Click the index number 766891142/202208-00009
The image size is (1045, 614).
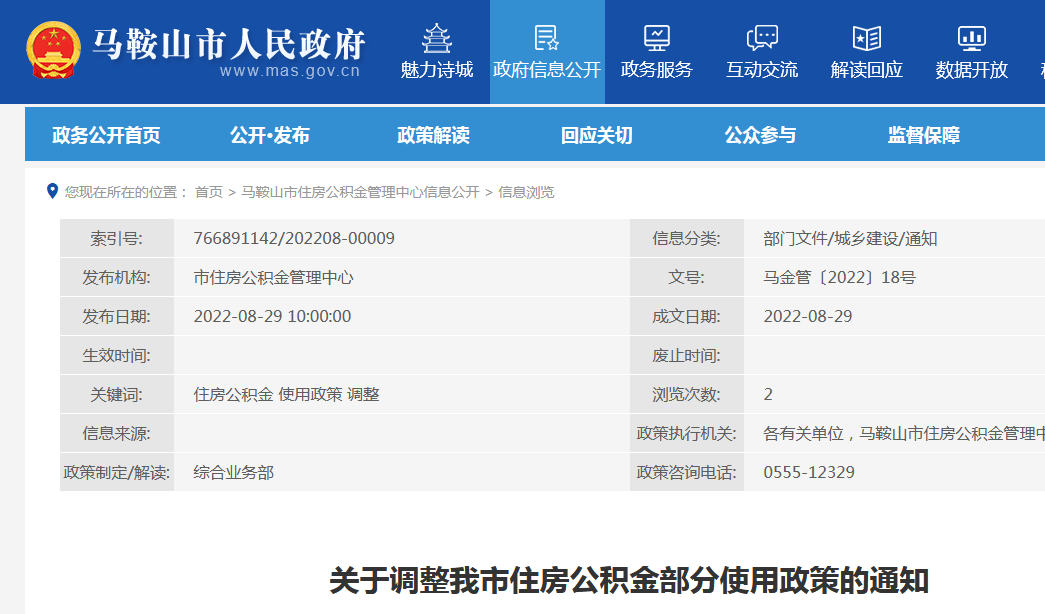coord(294,238)
